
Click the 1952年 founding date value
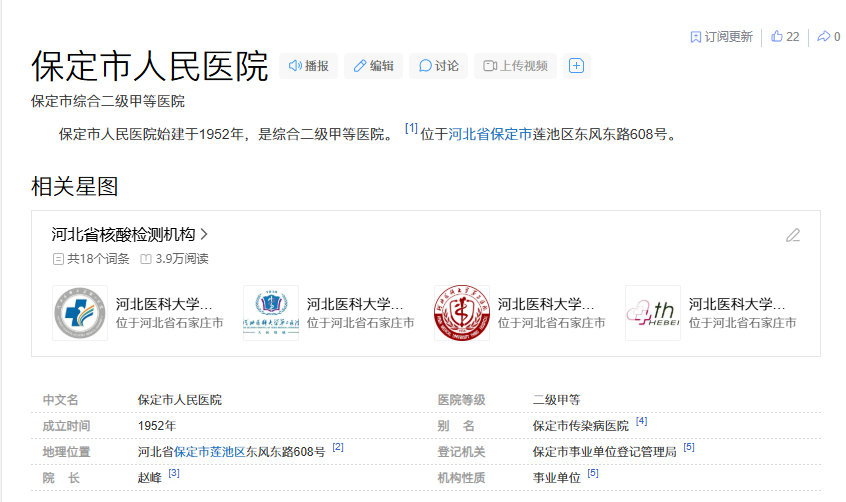[x=157, y=426]
